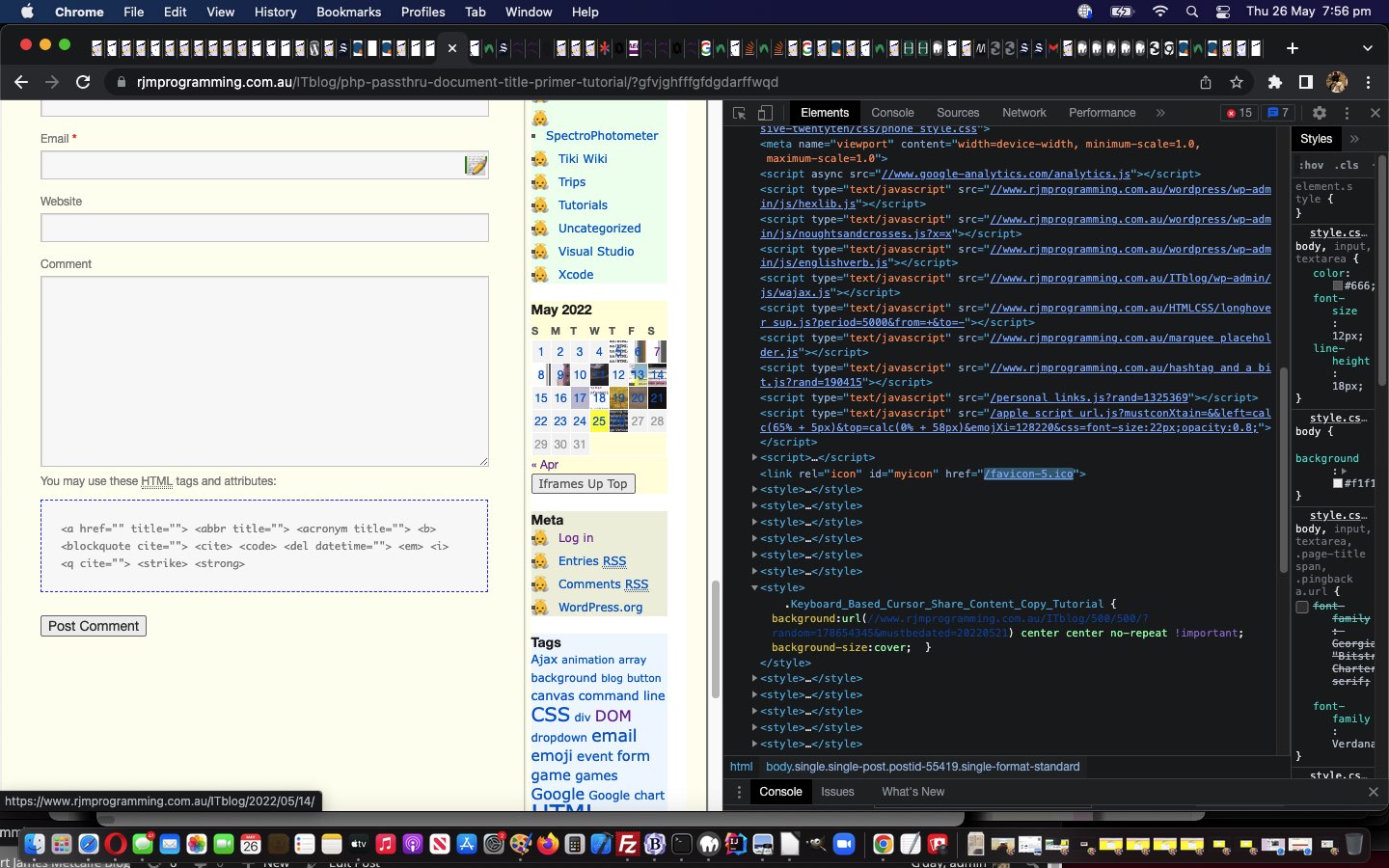Expand the last visible style node
The image size is (1389, 868).
[x=754, y=745]
